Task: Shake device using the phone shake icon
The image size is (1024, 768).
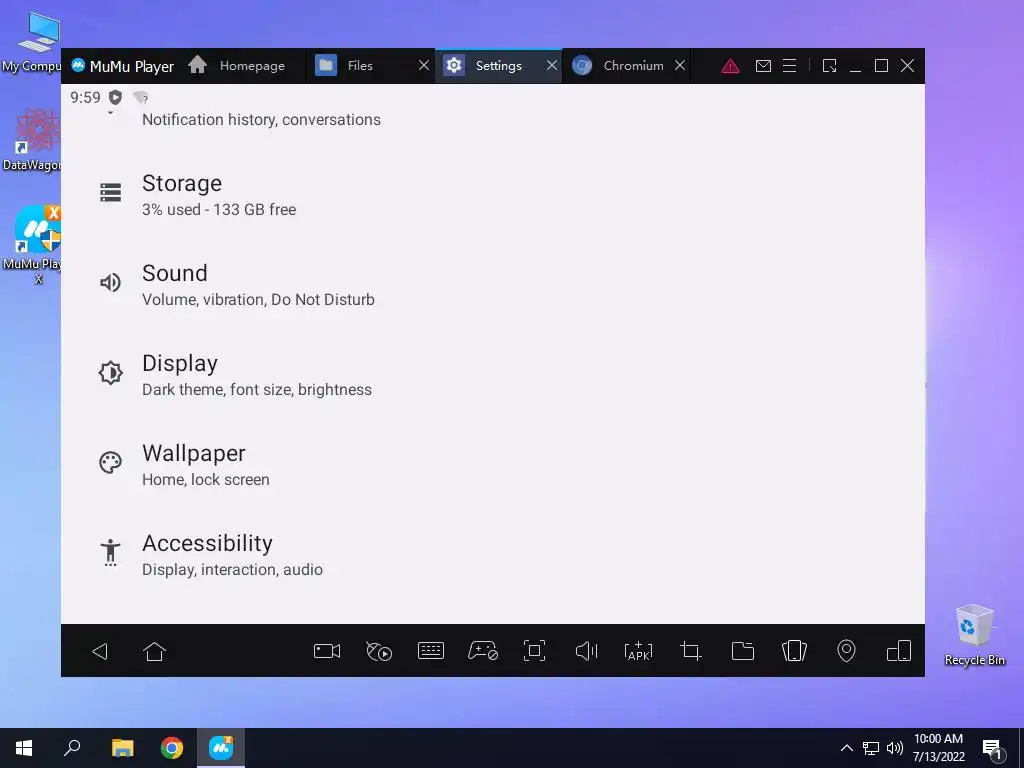Action: [794, 651]
